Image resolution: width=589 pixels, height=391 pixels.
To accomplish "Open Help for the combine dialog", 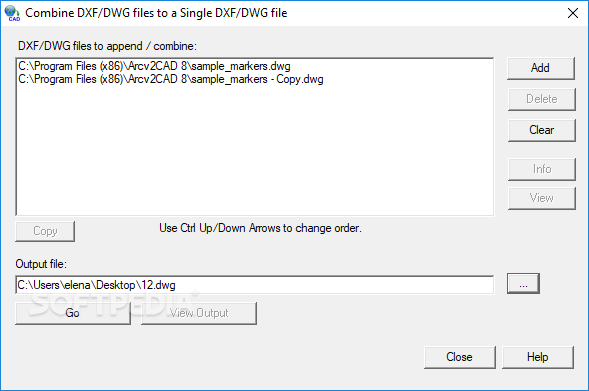I will (538, 357).
